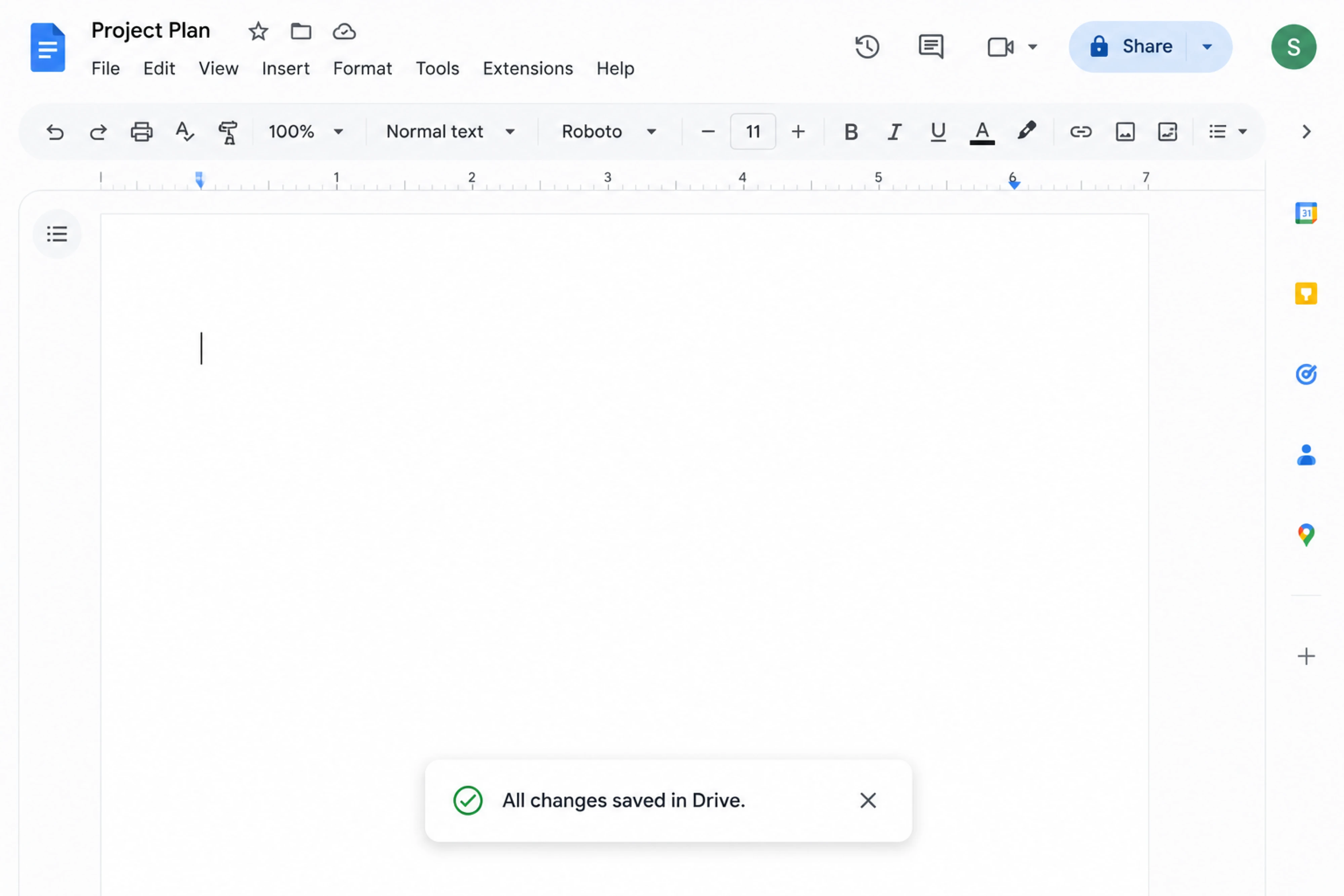Dismiss the saved in Drive notification
The width and height of the screenshot is (1344, 896).
coord(868,801)
